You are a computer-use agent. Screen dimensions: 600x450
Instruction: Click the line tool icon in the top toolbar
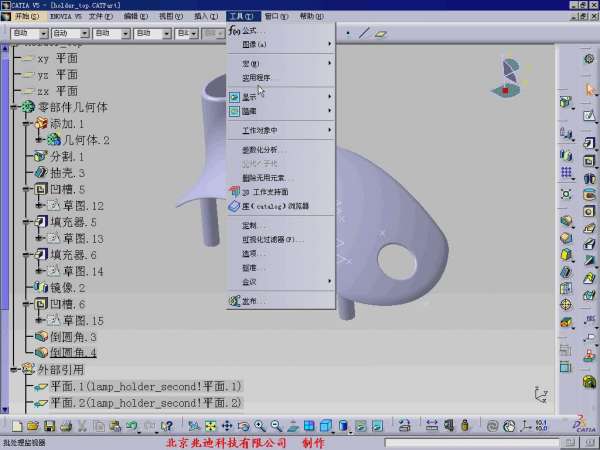(x=364, y=33)
